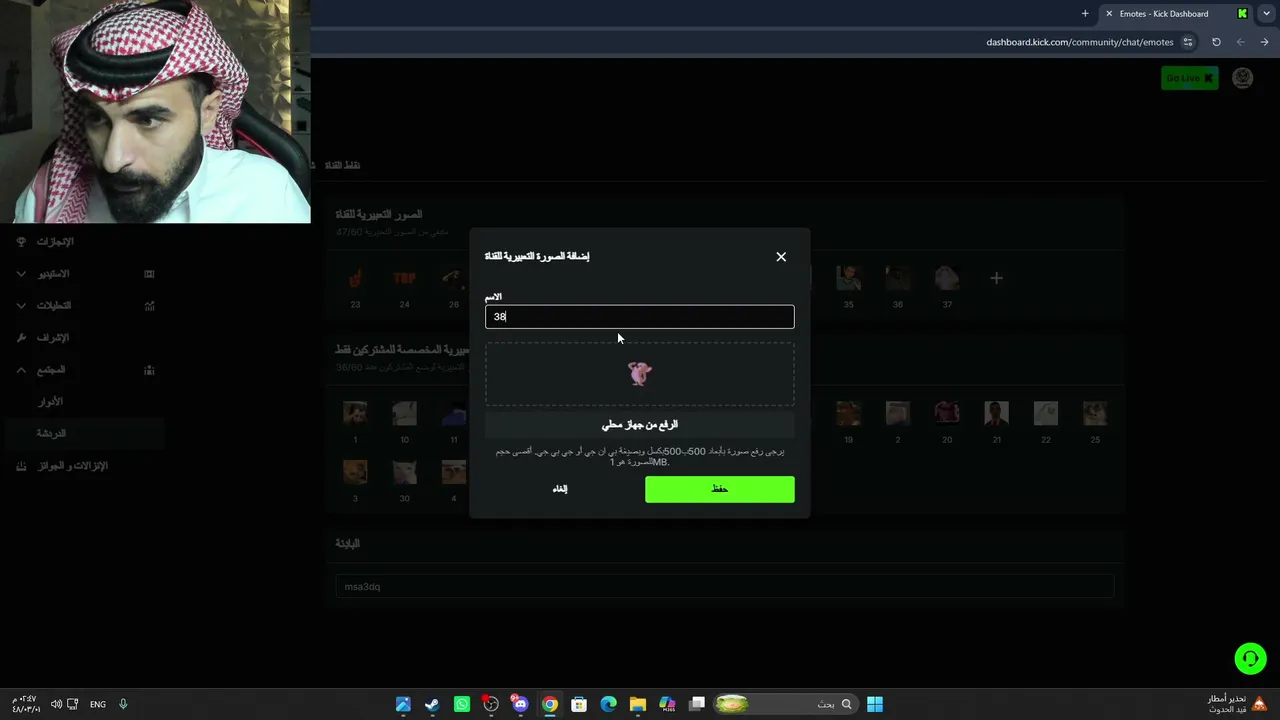This screenshot has height=720, width=1280.
Task: Select subscriber emote numbered 20
Action: (947, 413)
